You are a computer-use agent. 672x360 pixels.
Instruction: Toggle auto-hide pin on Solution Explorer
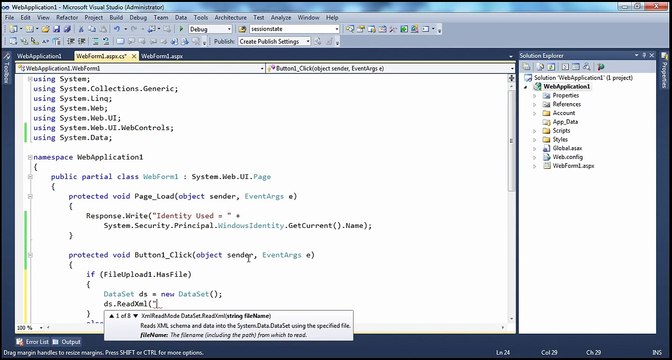click(x=644, y=55)
